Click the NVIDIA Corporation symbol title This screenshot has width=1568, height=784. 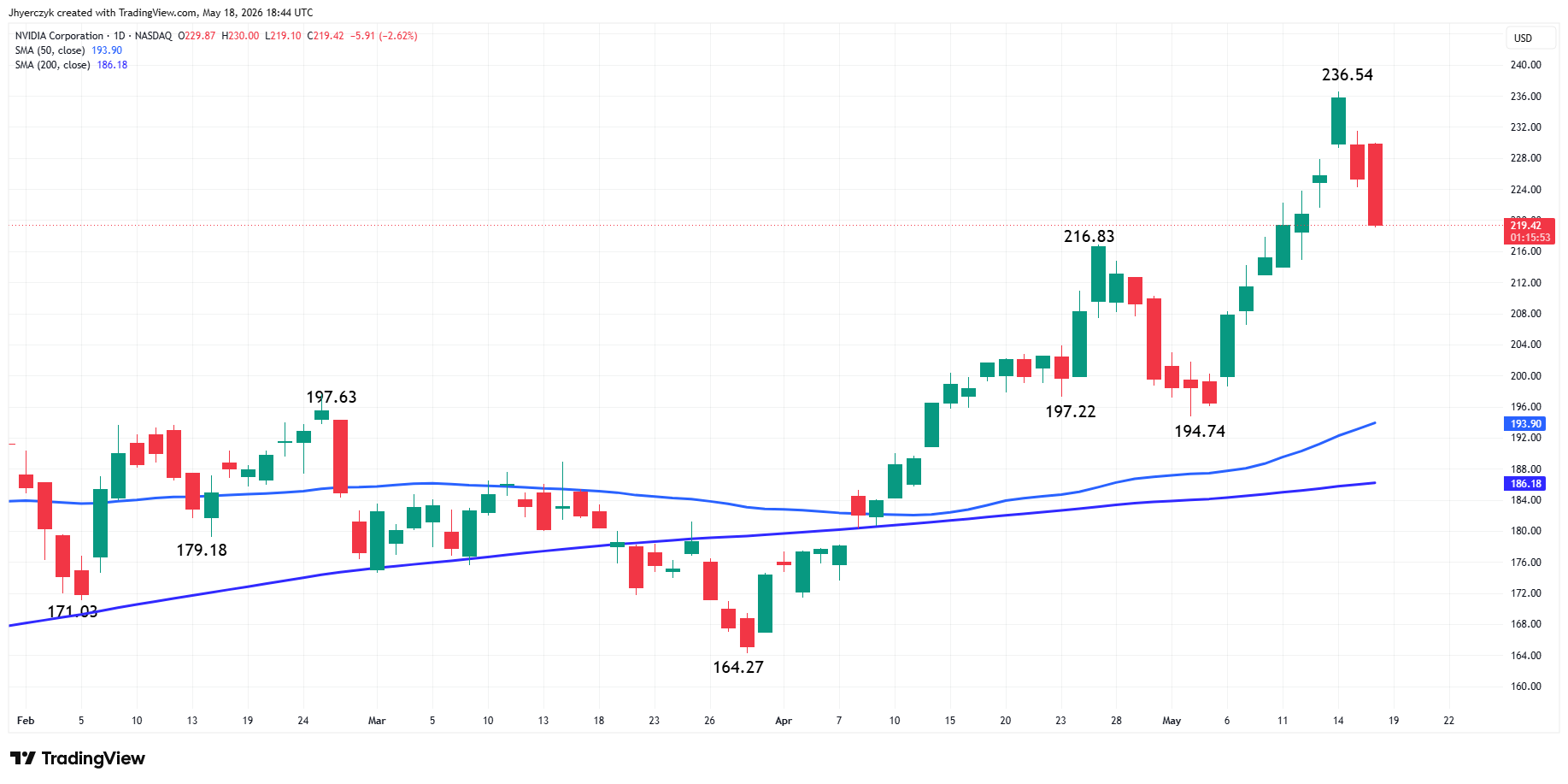(59, 36)
